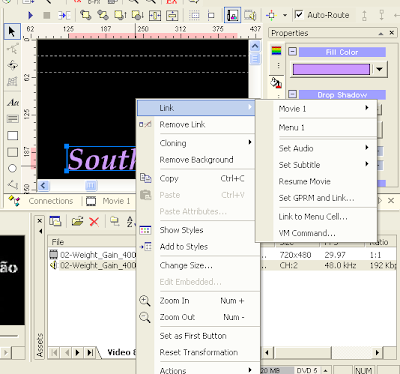Viewport: 400px width, 374px height.
Task: Collapse the Drop Shadow section
Action: (292, 94)
